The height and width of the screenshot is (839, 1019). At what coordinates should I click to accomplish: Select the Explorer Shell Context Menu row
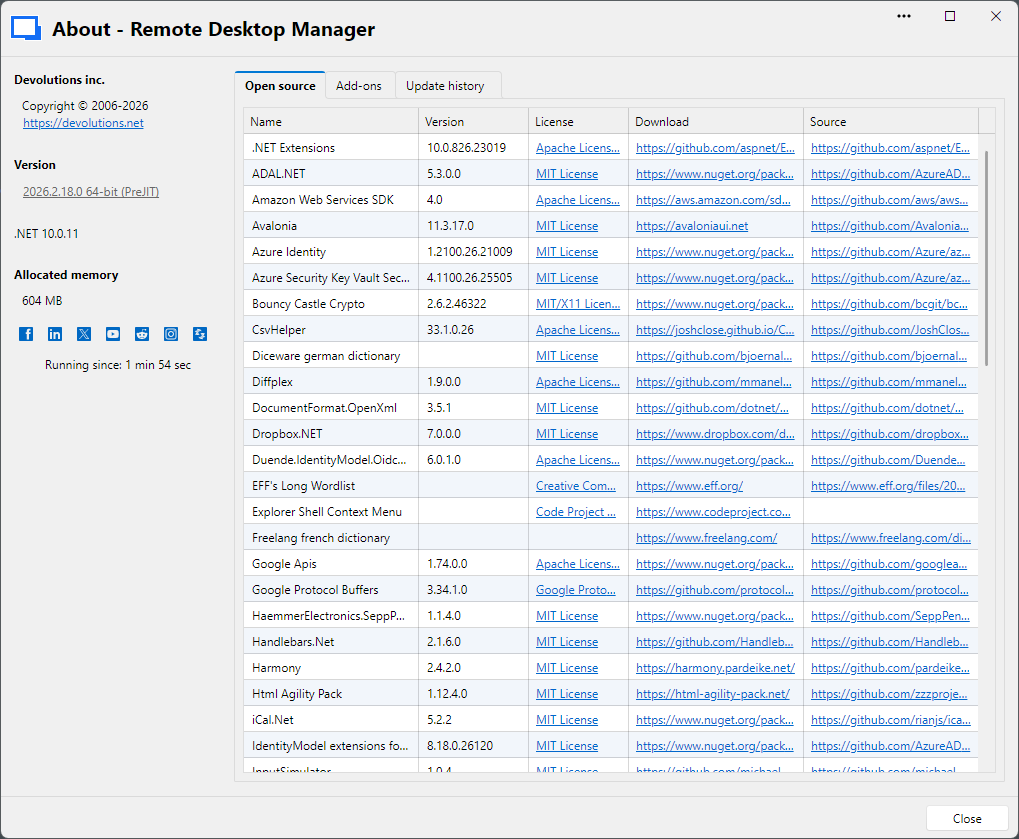tap(611, 512)
